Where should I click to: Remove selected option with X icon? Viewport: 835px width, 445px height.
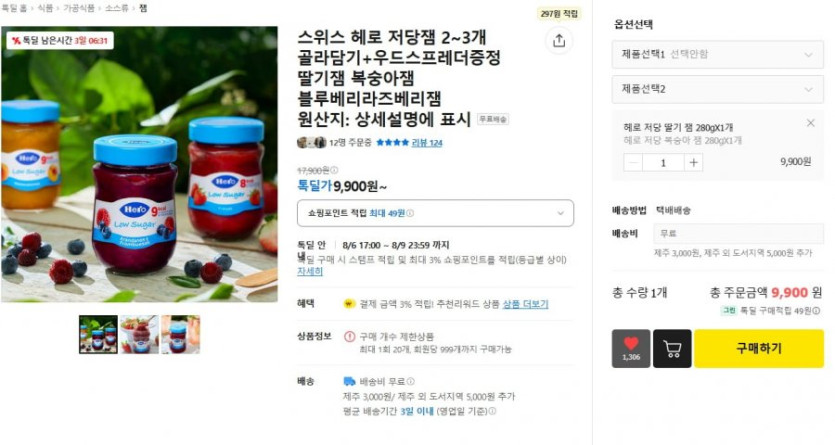tap(811, 123)
